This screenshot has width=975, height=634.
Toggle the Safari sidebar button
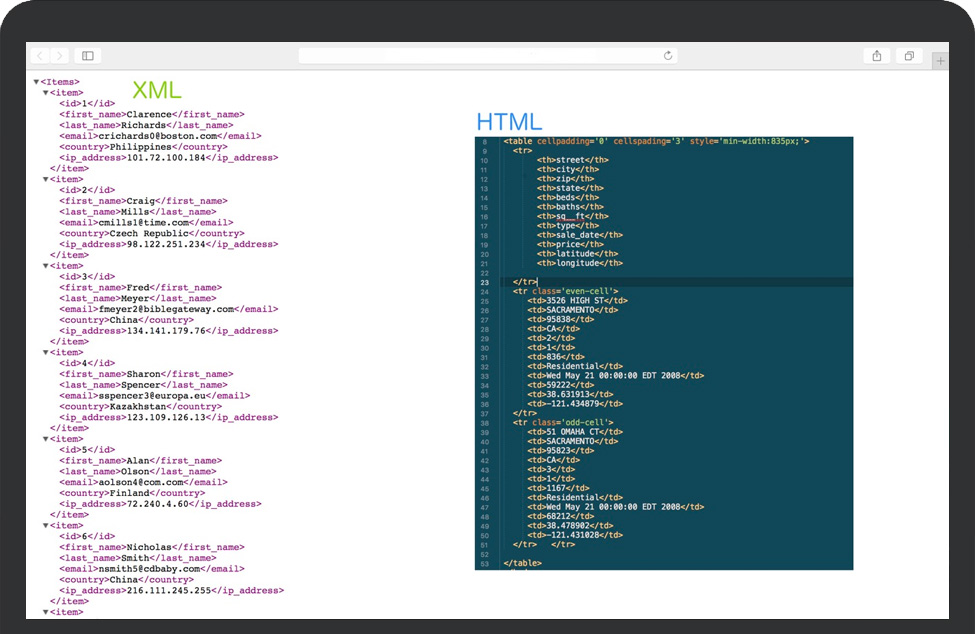[88, 56]
